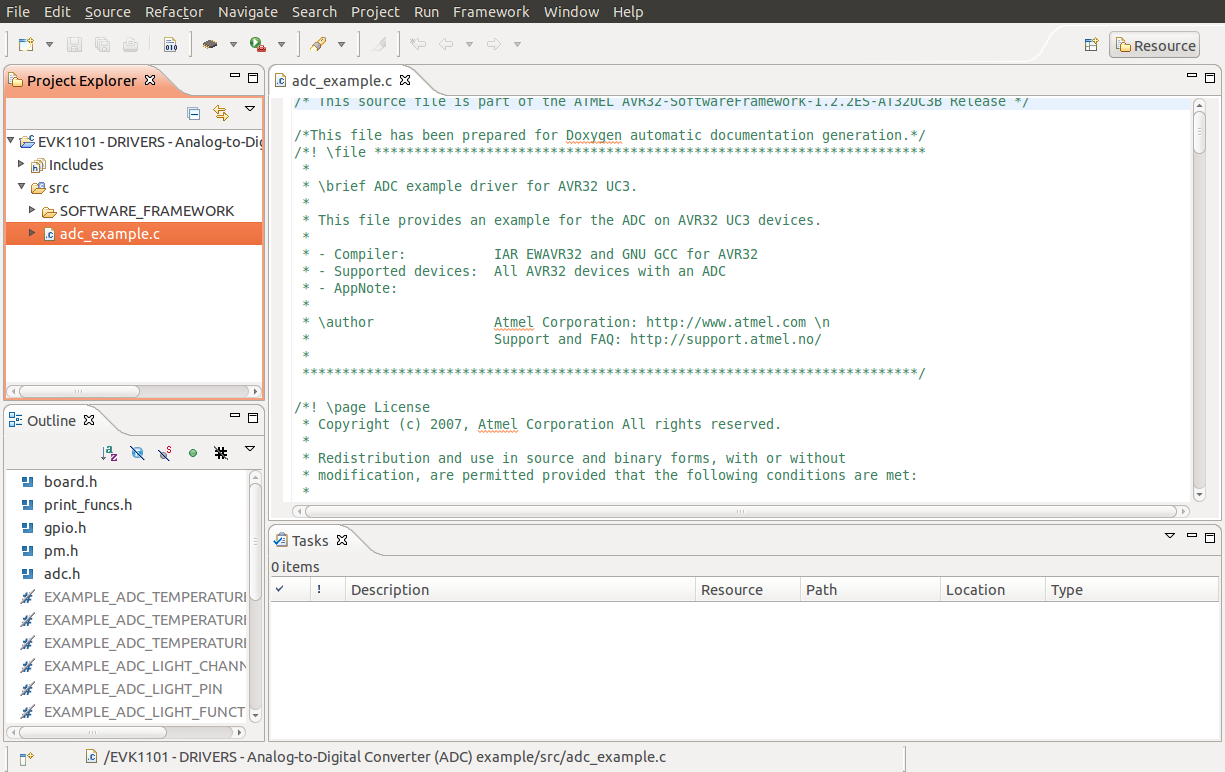This screenshot has width=1225, height=772.
Task: Toggle Link with Editor in Project Explorer
Action: pos(220,113)
